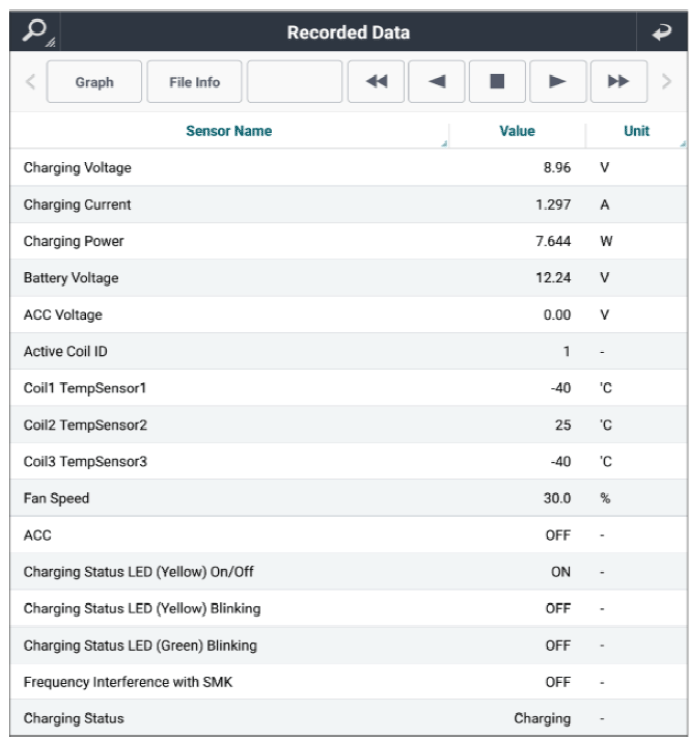Select the Coil2 TempSensor2 row

[x=348, y=425]
